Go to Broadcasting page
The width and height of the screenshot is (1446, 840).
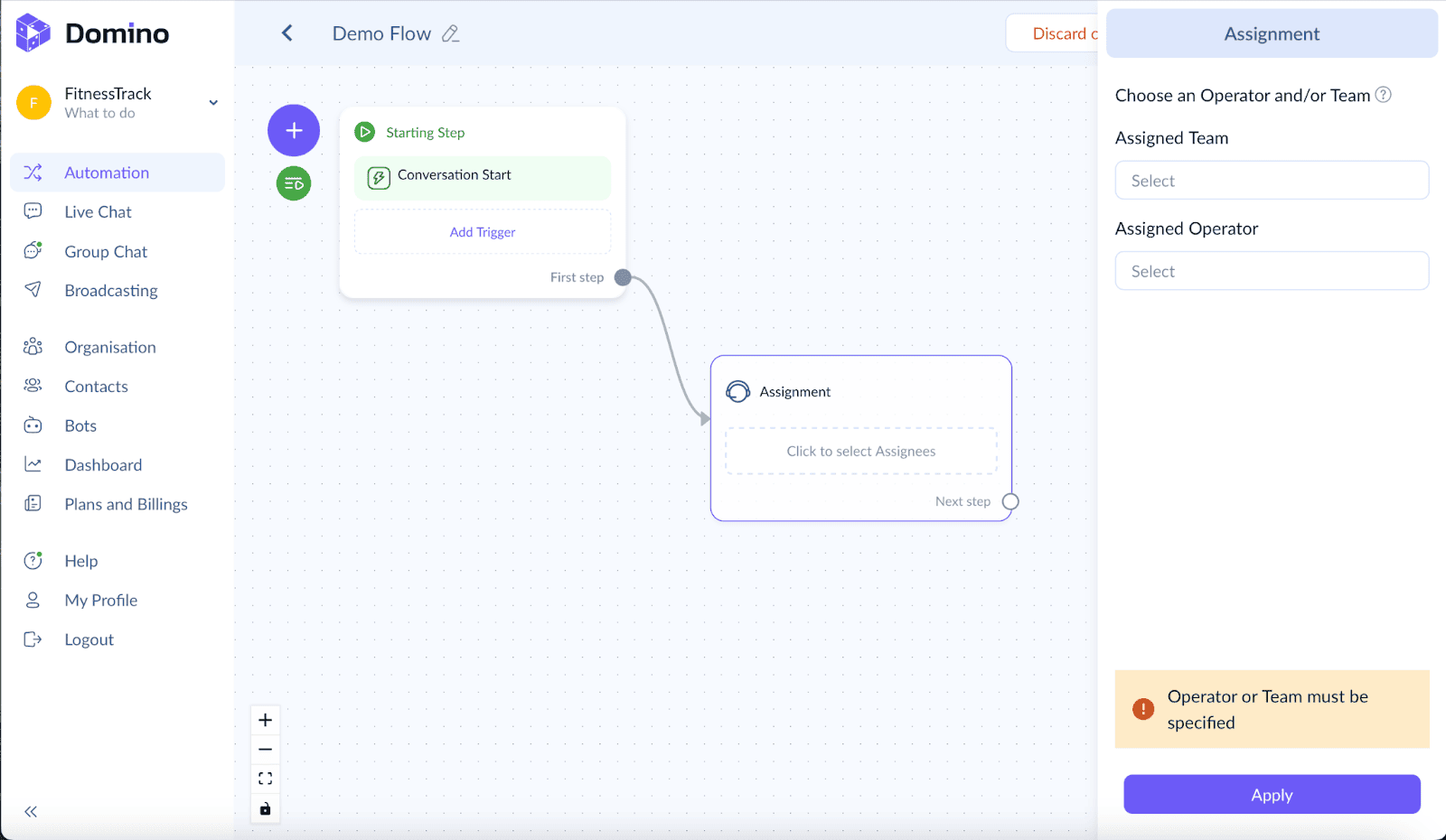click(111, 291)
